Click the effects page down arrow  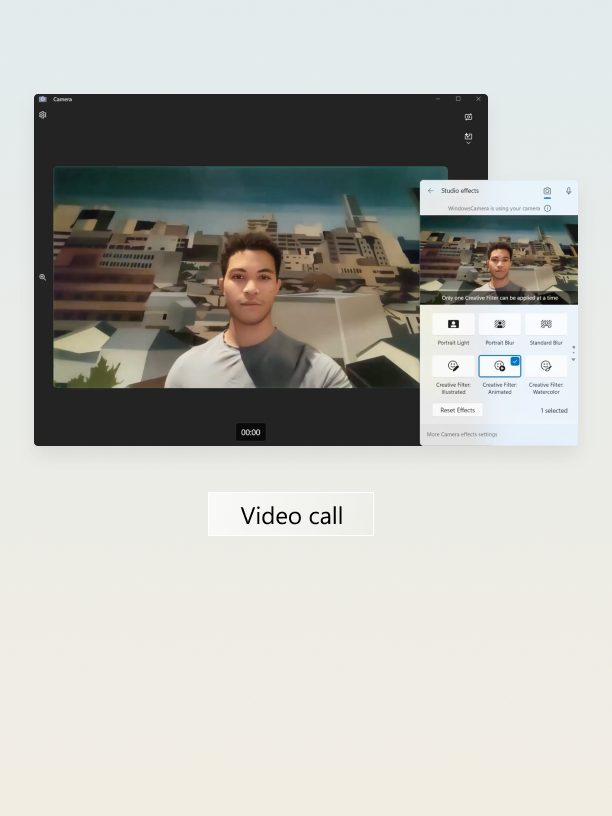[x=573, y=360]
